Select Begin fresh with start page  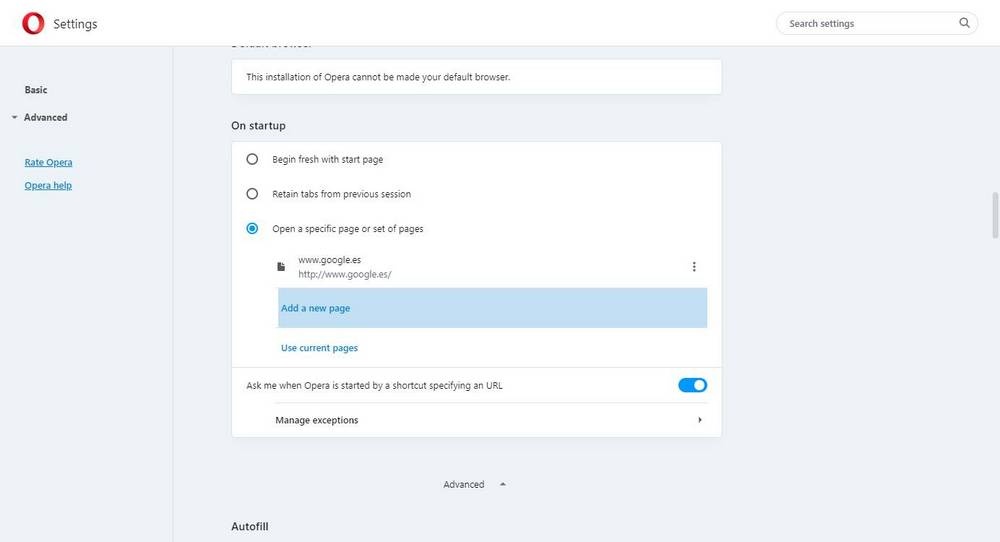pyautogui.click(x=252, y=159)
